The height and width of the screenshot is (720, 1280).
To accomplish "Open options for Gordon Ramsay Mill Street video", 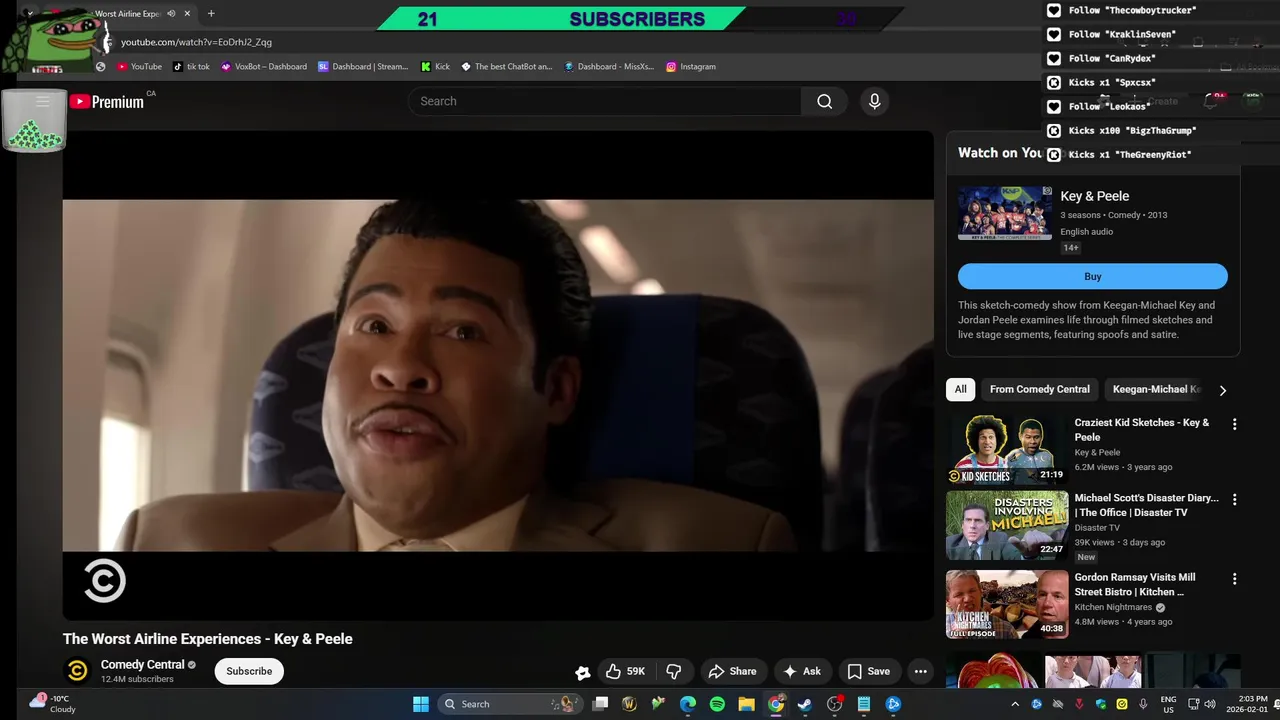I will pos(1234,579).
